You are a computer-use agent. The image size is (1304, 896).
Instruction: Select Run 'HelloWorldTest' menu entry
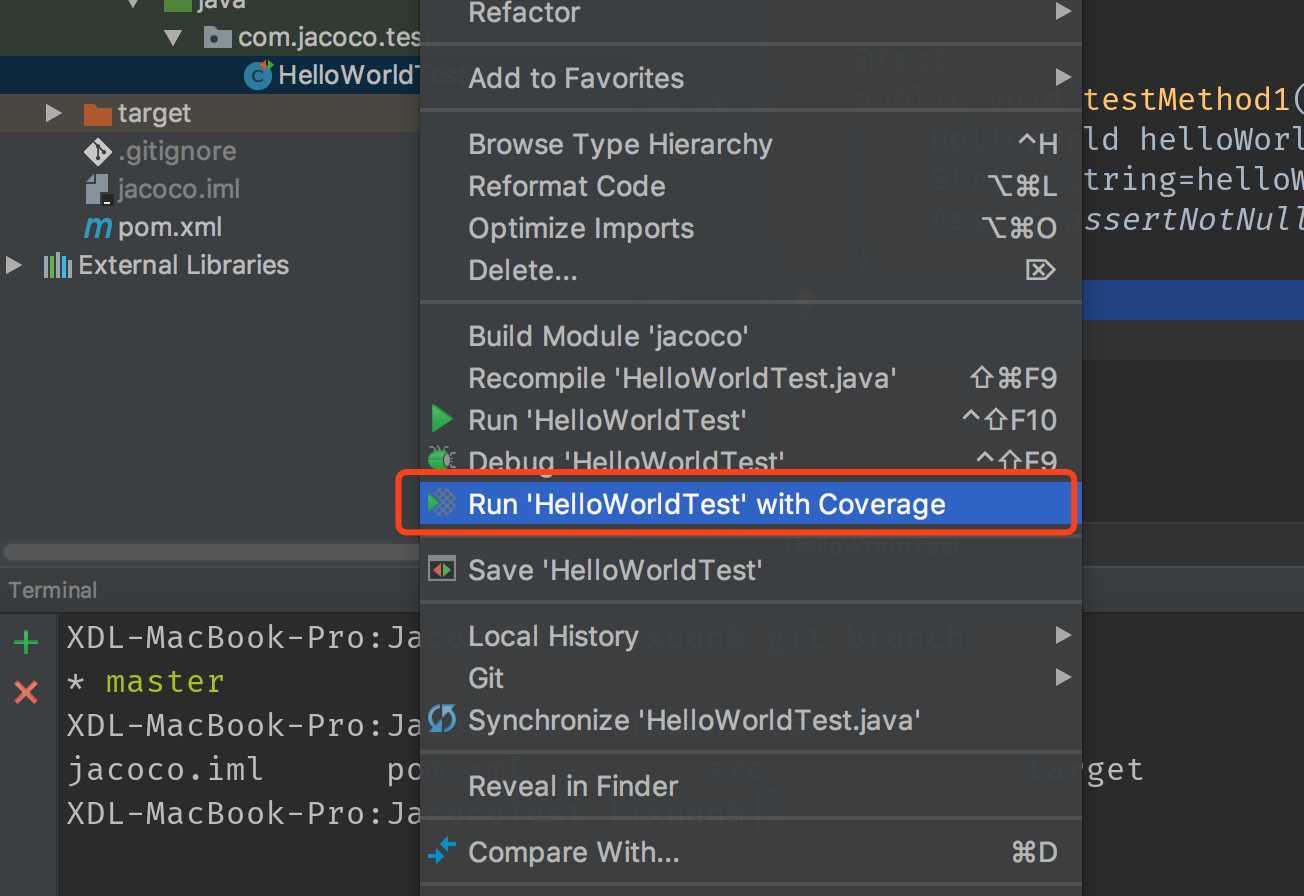point(750,420)
